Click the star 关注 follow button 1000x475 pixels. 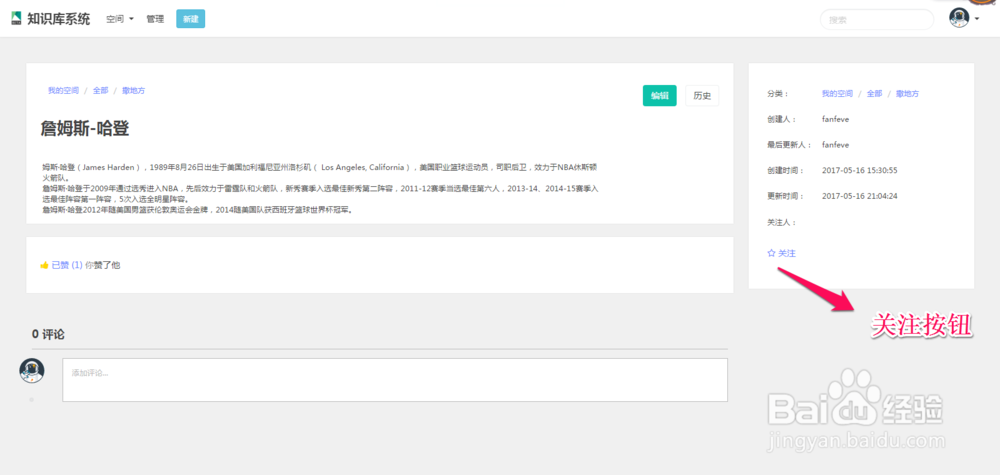click(x=781, y=253)
